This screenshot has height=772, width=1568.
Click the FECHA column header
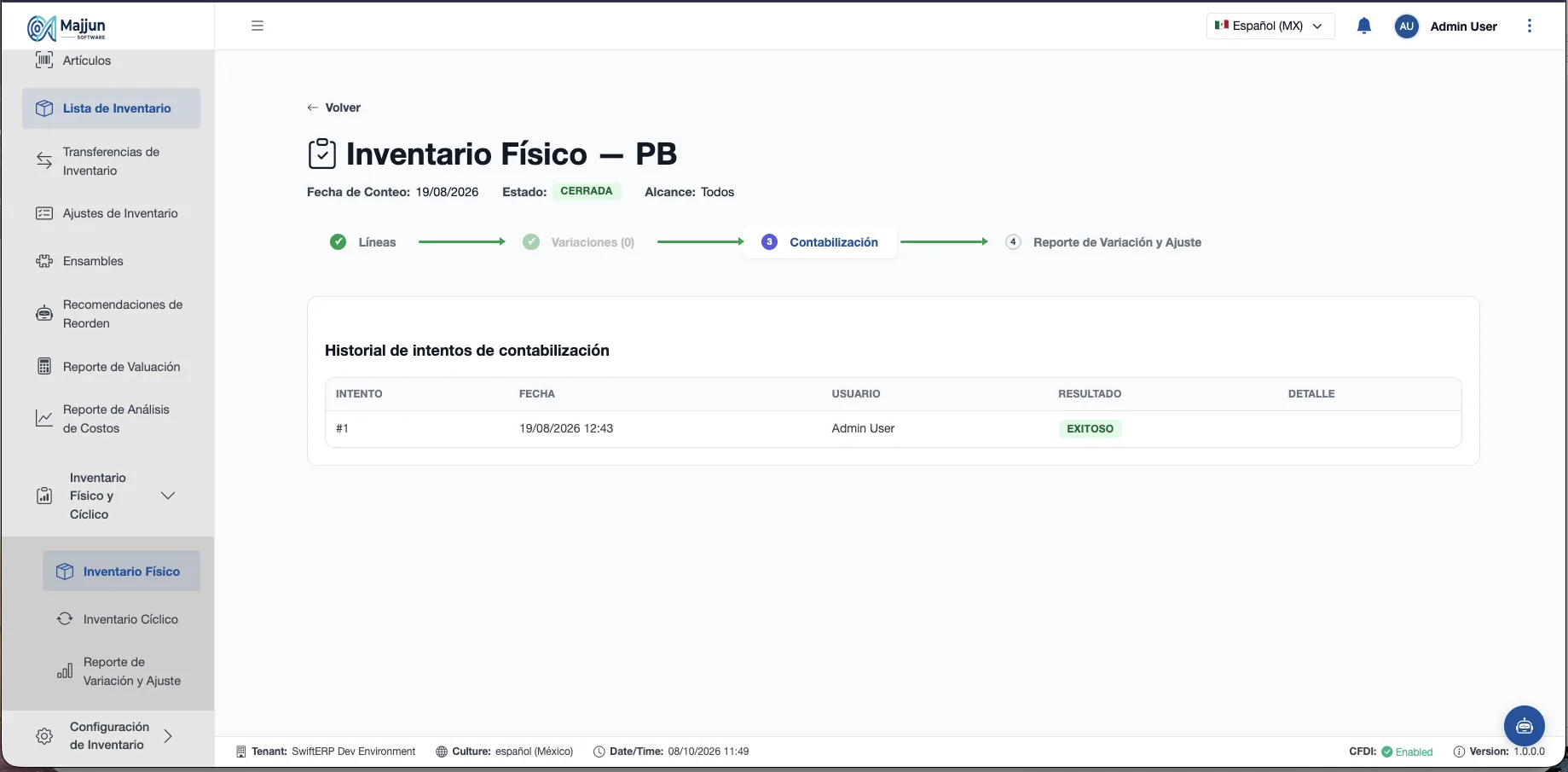tap(537, 394)
